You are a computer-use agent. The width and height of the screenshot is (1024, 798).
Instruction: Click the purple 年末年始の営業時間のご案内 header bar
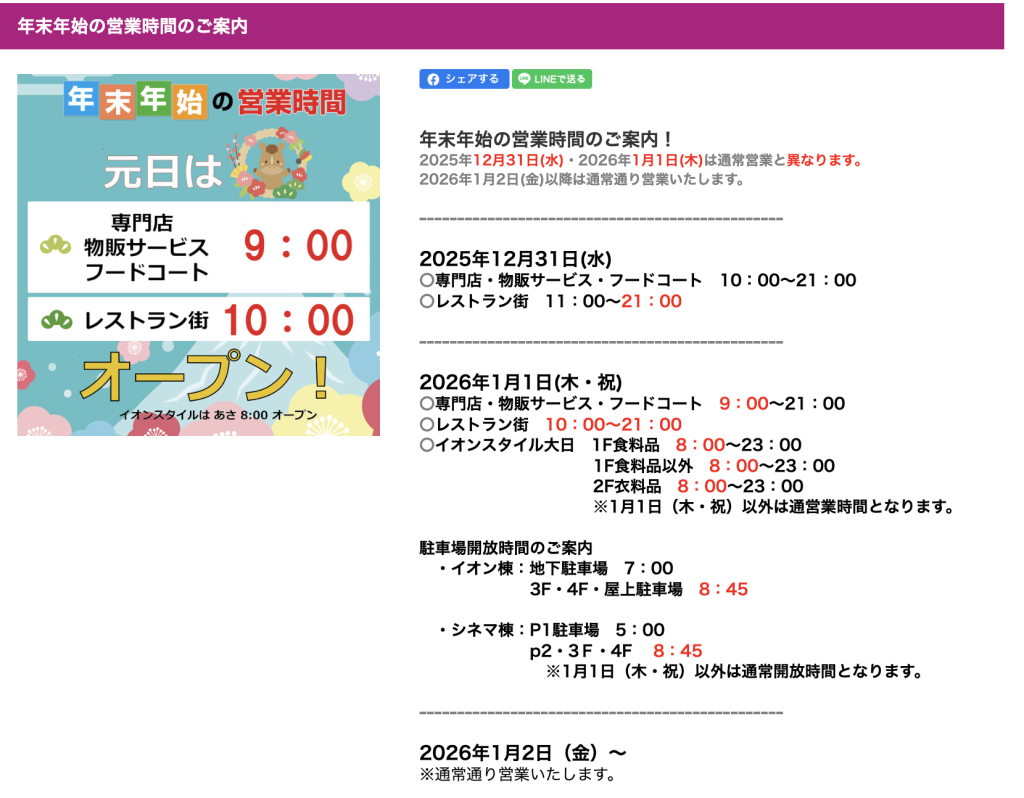coord(502,26)
